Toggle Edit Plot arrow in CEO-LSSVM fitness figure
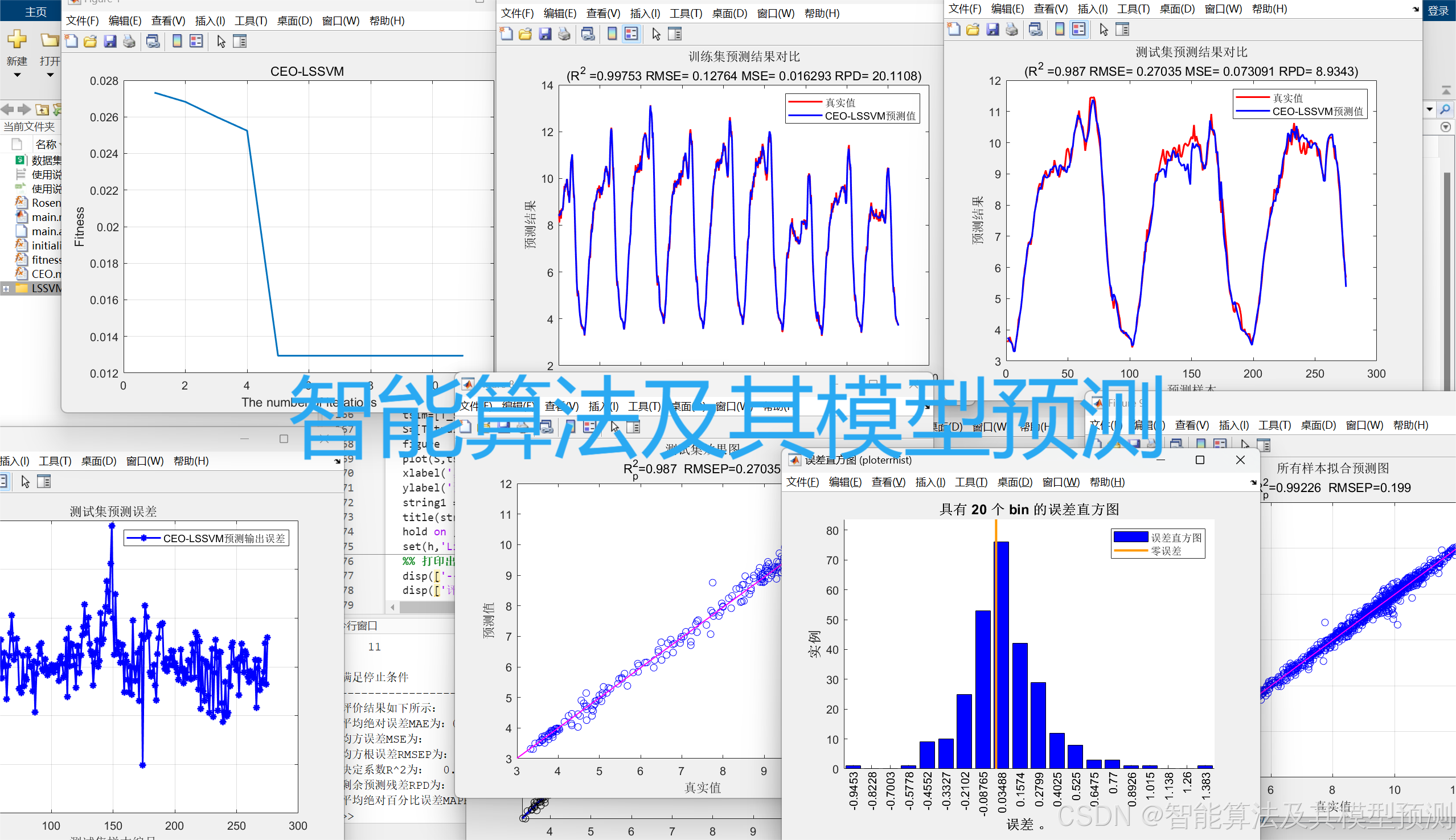This screenshot has width=1456, height=840. click(x=221, y=42)
